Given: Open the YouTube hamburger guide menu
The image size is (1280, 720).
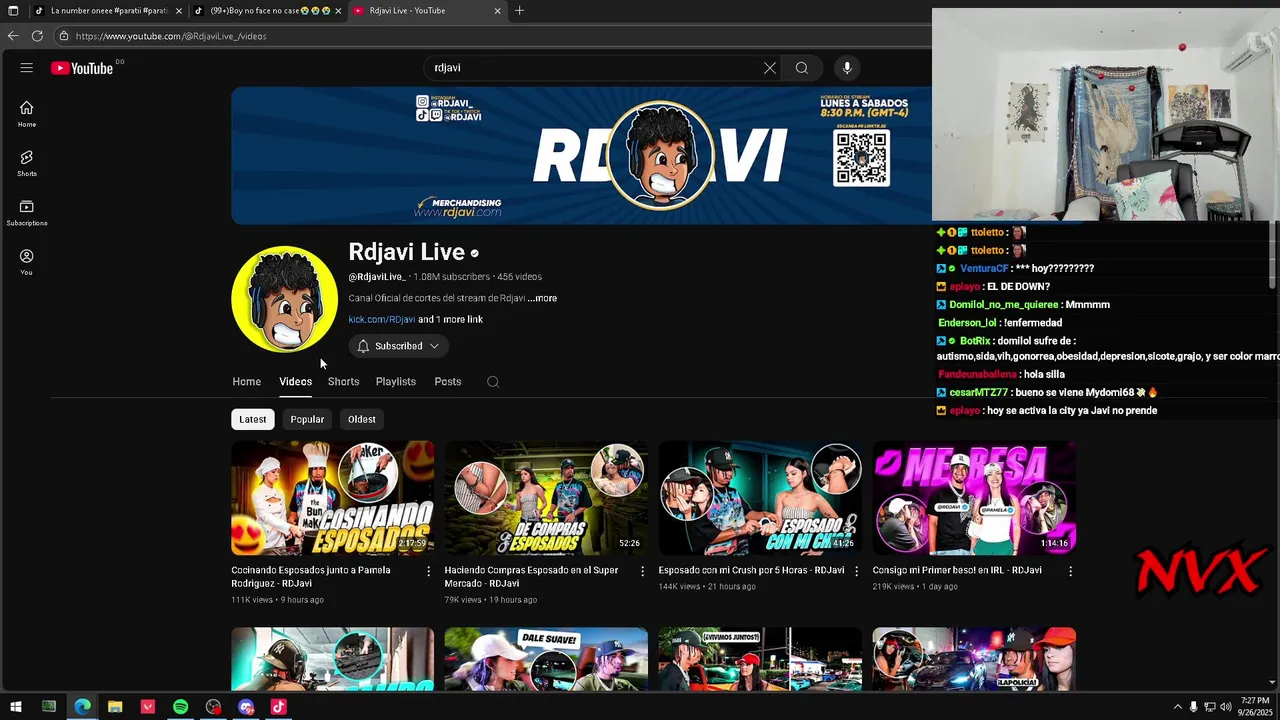Looking at the screenshot, I should [x=26, y=68].
